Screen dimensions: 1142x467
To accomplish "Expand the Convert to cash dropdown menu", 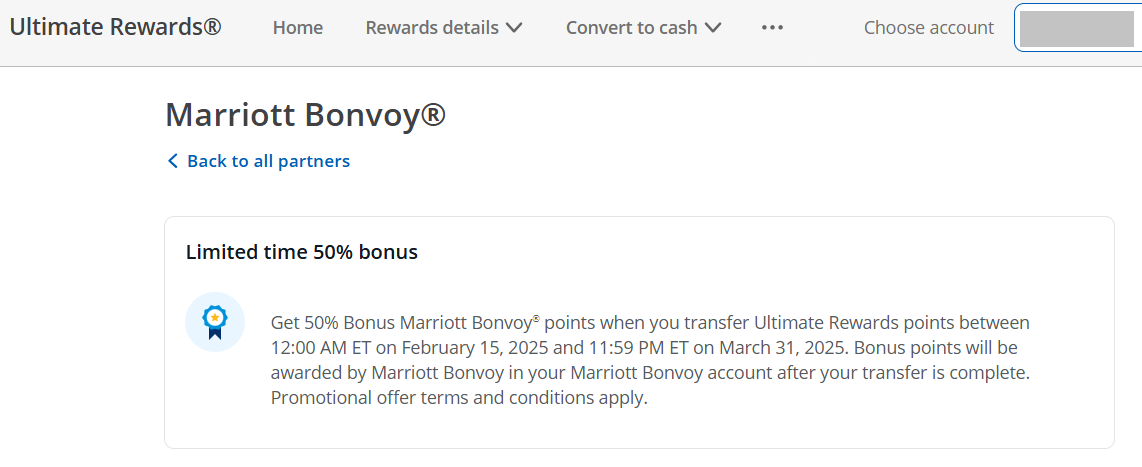I will point(644,28).
